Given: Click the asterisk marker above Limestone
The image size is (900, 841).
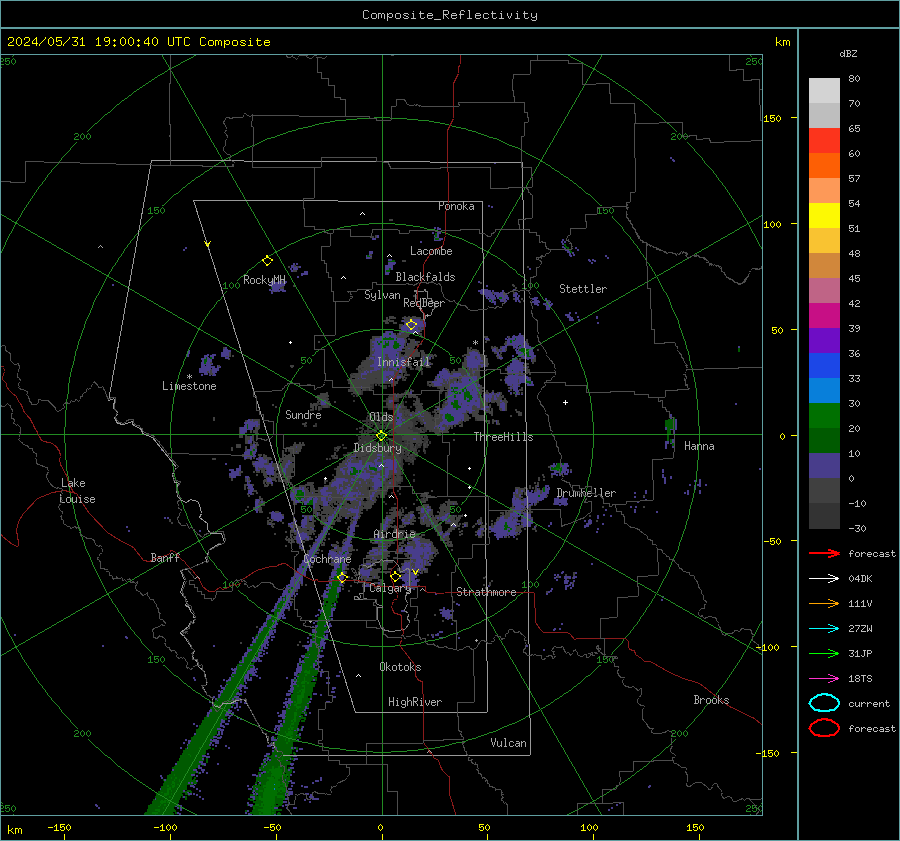Looking at the screenshot, I should tap(189, 377).
